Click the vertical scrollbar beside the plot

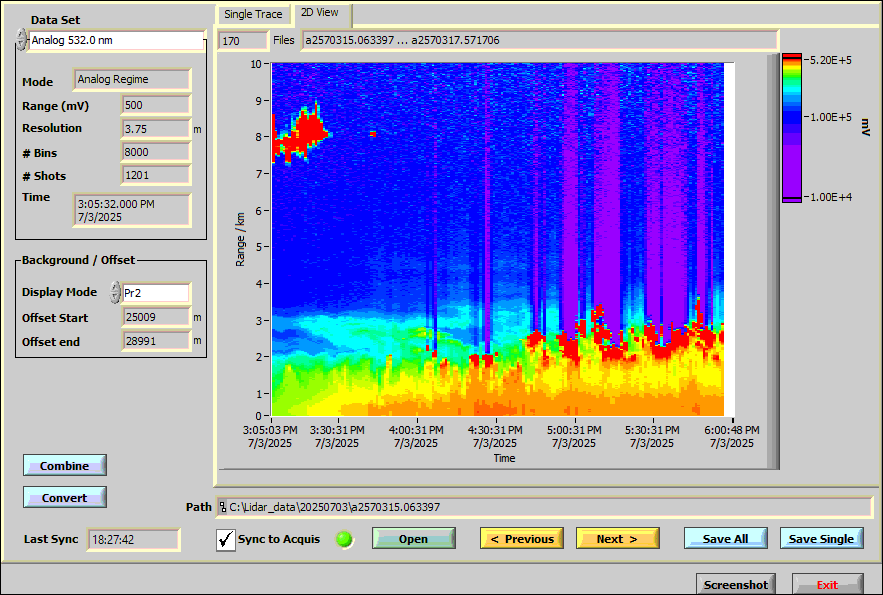pyautogui.click(x=772, y=260)
